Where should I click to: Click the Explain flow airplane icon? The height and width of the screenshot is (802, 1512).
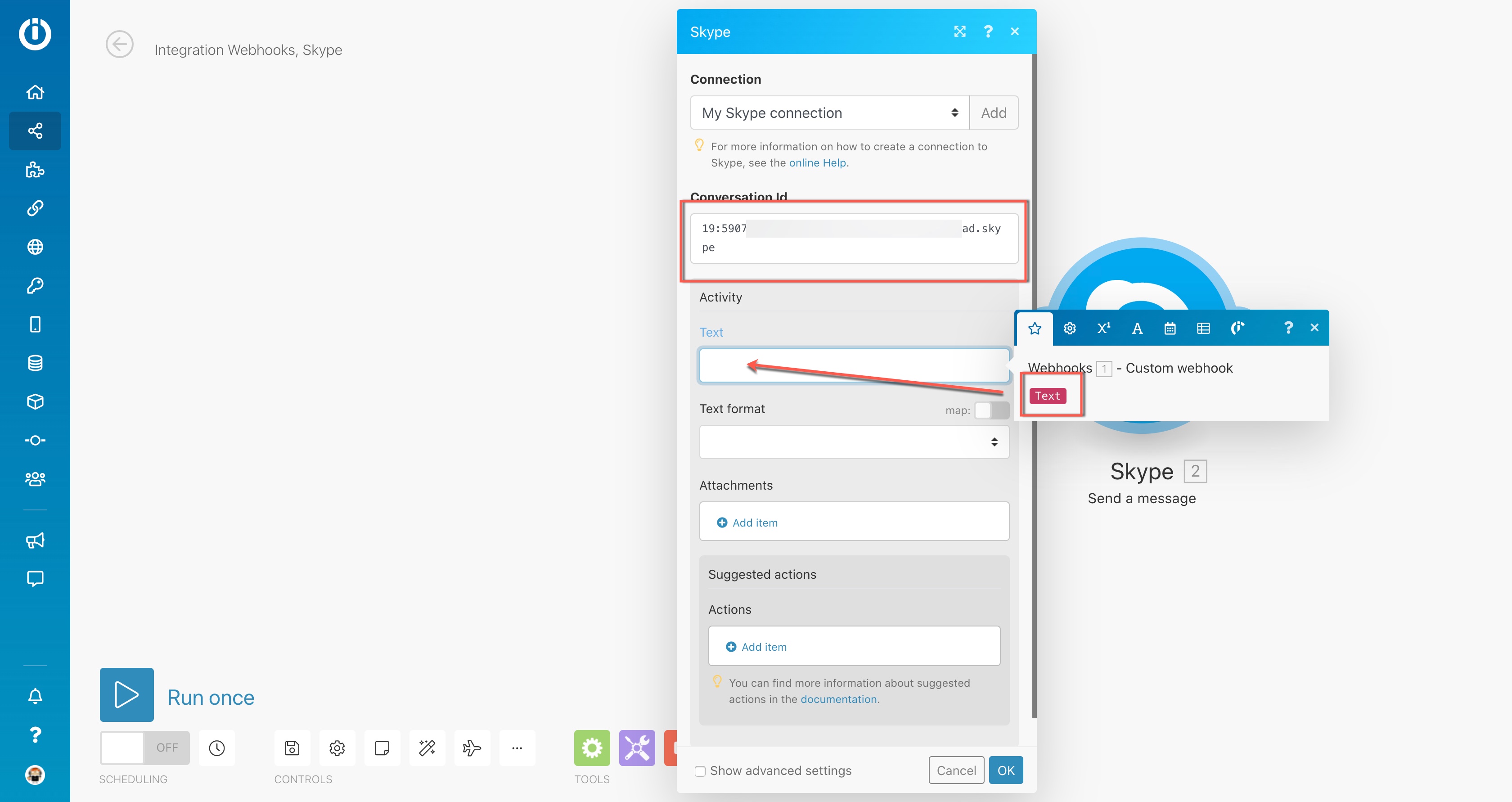(x=471, y=748)
